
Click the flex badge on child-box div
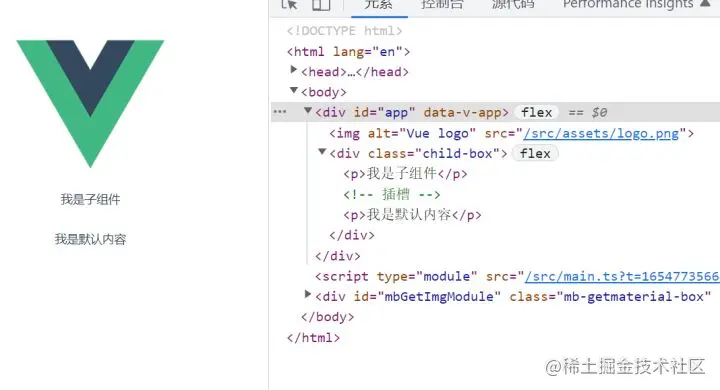535,153
